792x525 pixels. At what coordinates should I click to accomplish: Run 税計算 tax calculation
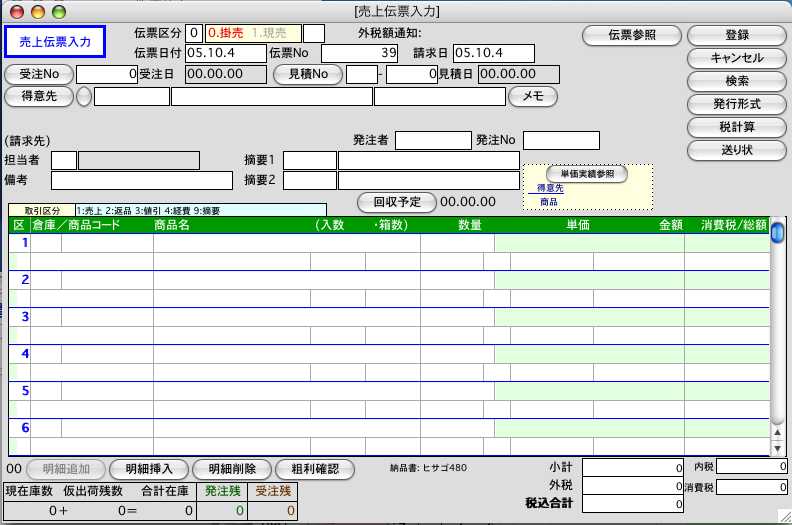[736, 127]
